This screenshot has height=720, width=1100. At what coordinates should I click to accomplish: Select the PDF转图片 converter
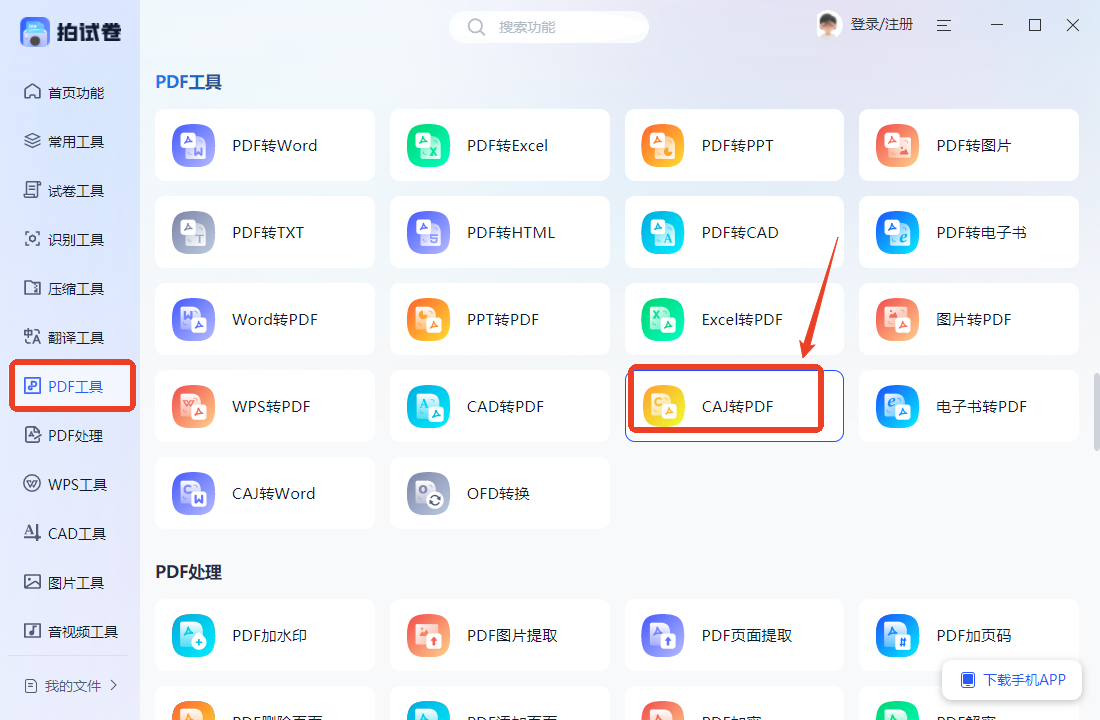(x=967, y=145)
